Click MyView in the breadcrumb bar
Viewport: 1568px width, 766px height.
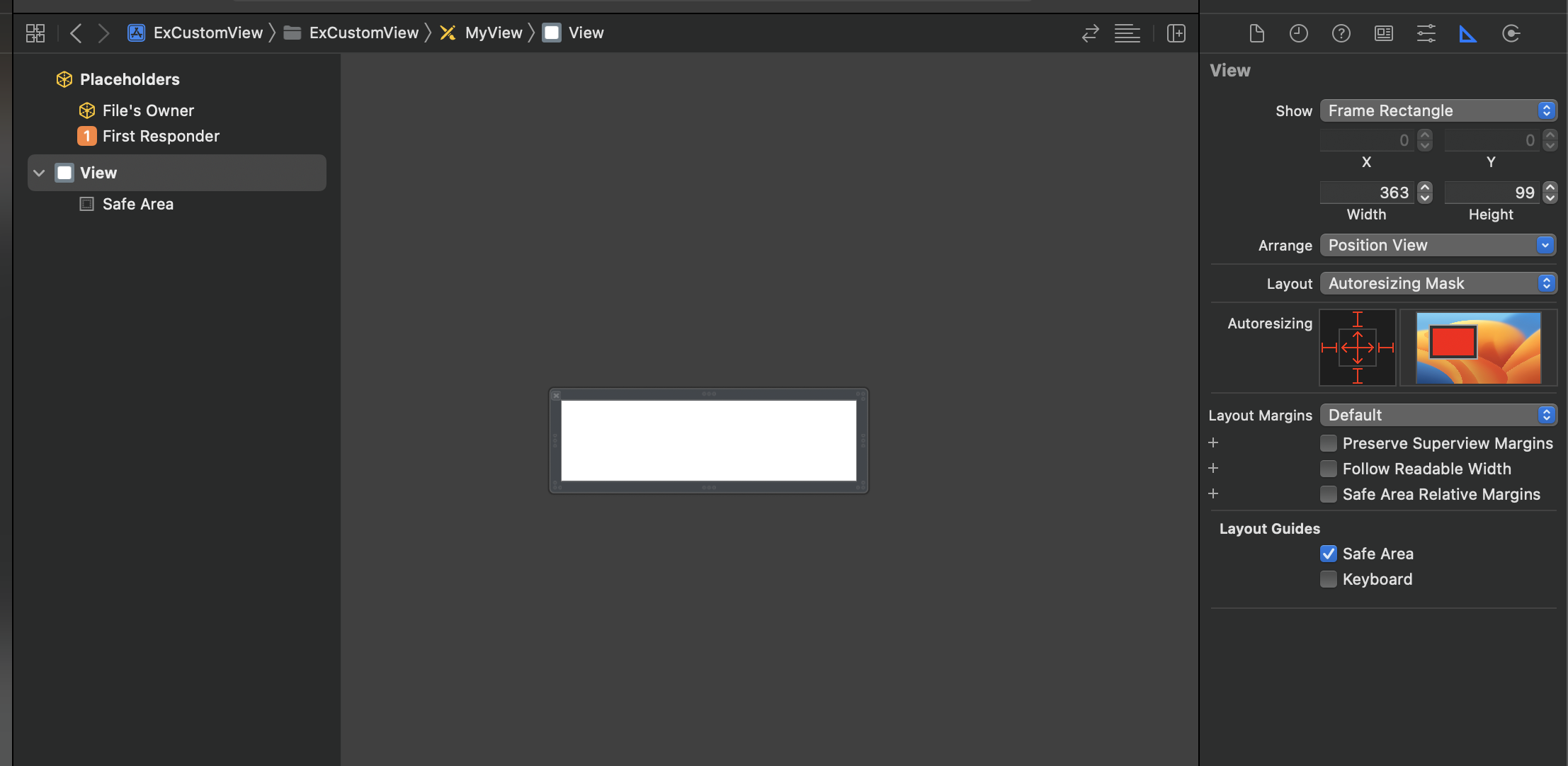(493, 33)
